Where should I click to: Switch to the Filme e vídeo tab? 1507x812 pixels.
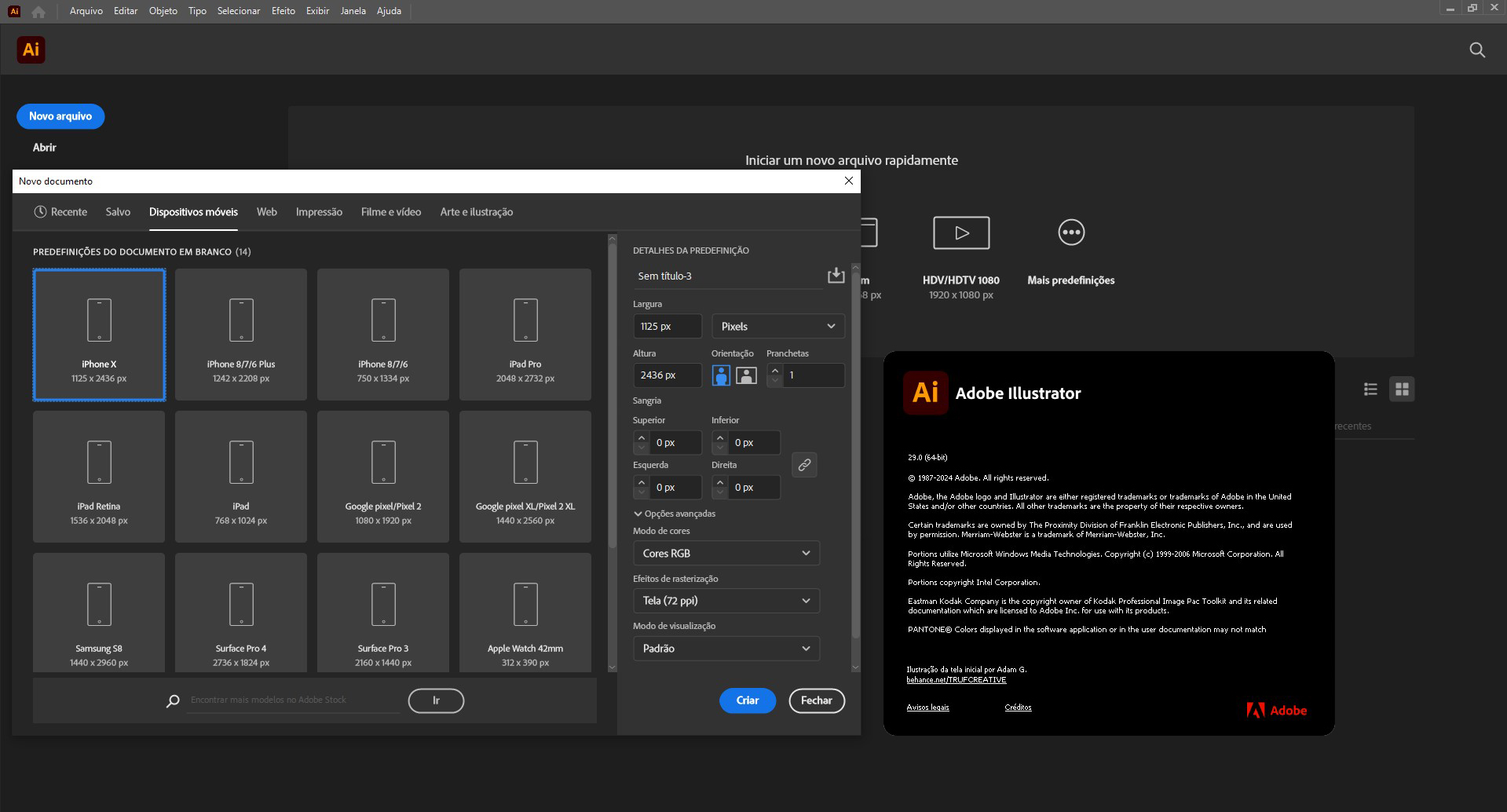[x=391, y=212]
